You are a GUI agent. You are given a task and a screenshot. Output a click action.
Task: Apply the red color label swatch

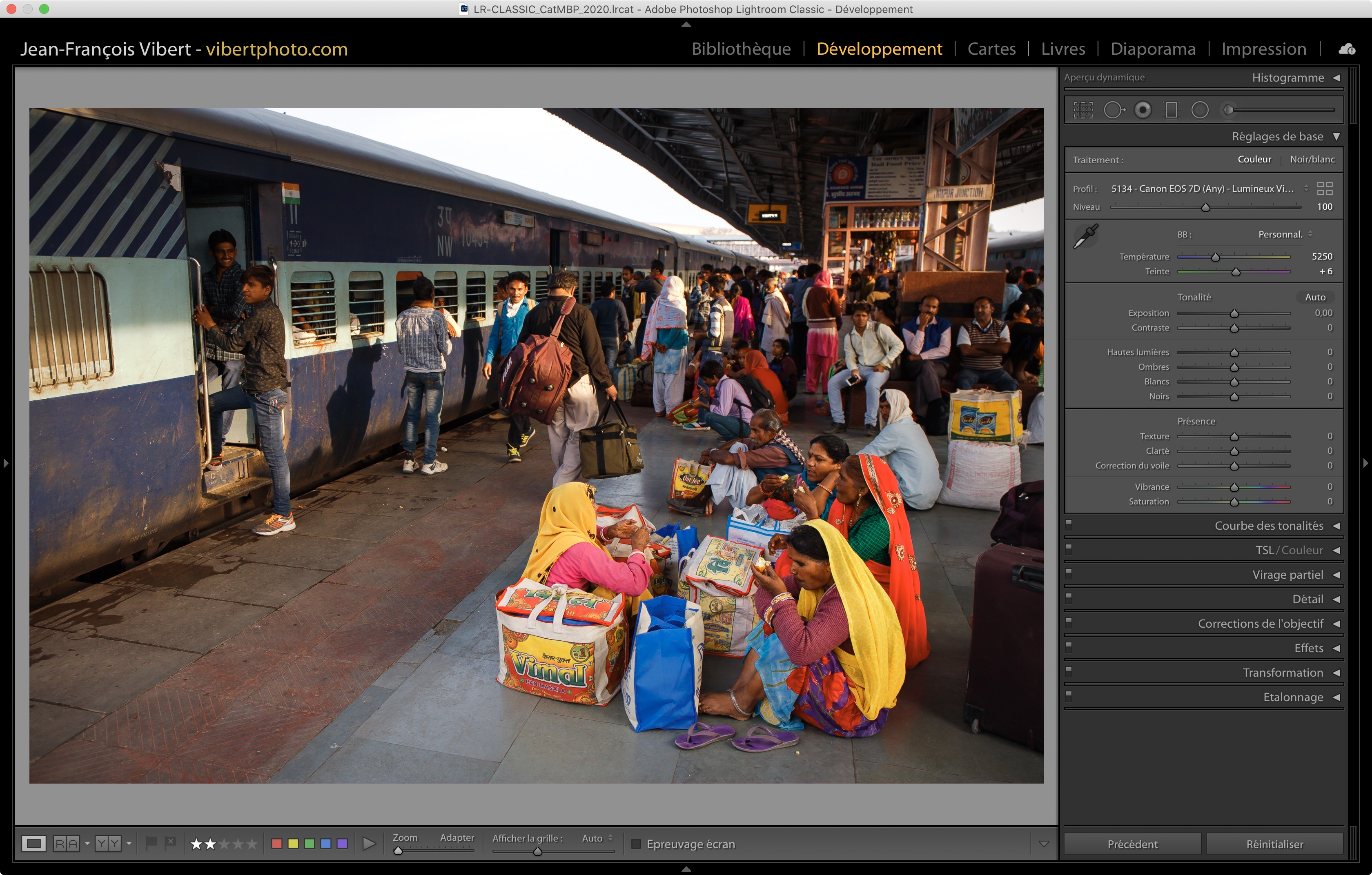click(x=277, y=844)
